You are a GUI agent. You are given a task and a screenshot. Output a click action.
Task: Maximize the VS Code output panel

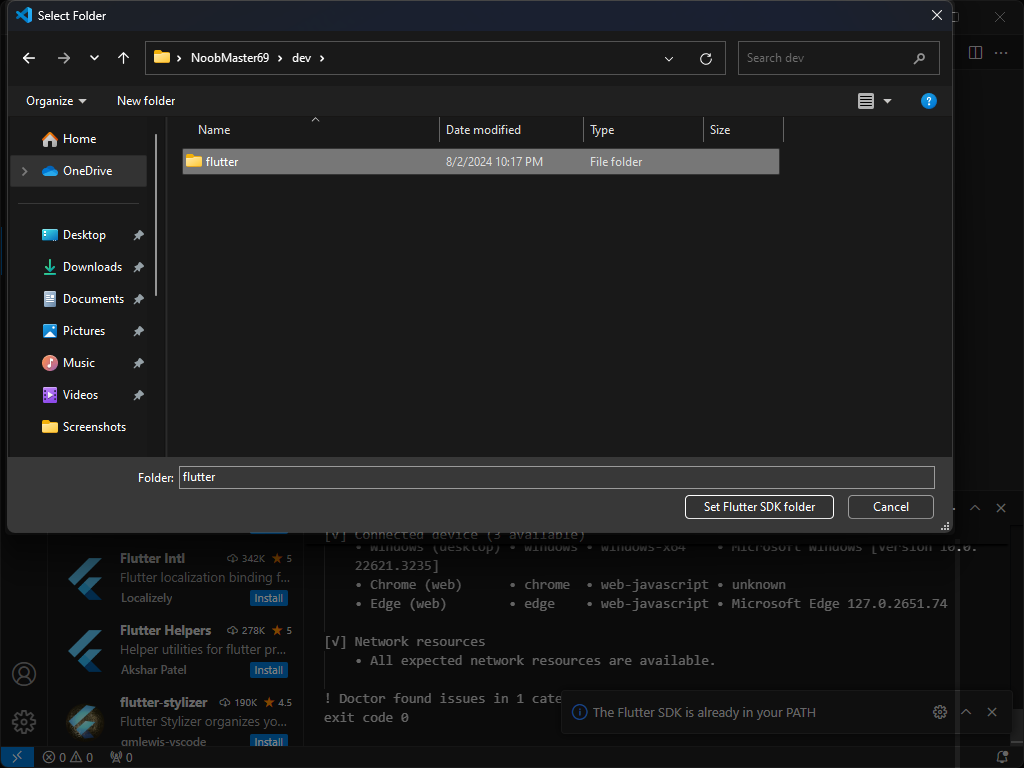(975, 508)
